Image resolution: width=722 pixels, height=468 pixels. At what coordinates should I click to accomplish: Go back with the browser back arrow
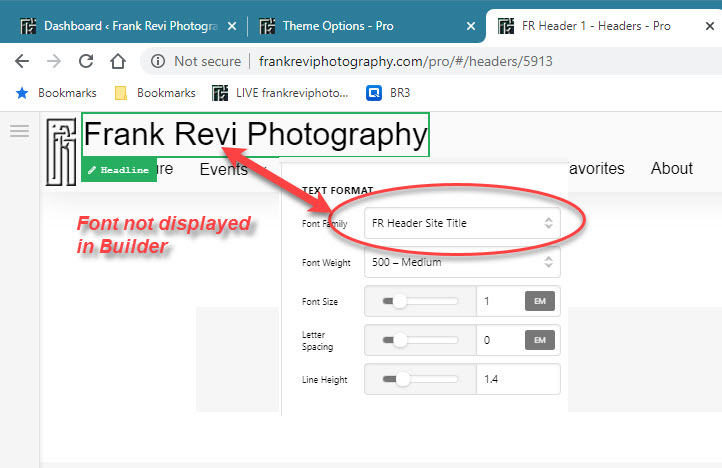(22, 61)
